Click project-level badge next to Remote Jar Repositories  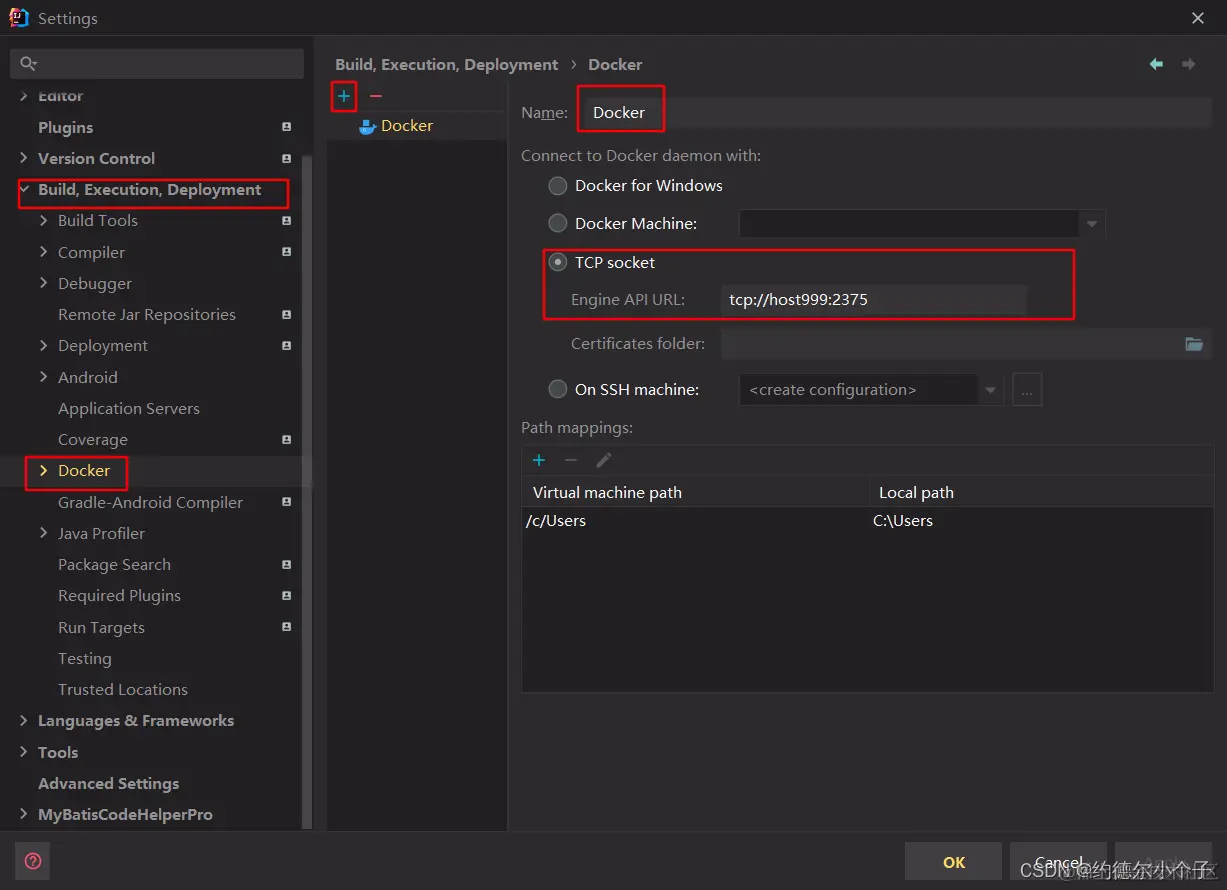(287, 314)
